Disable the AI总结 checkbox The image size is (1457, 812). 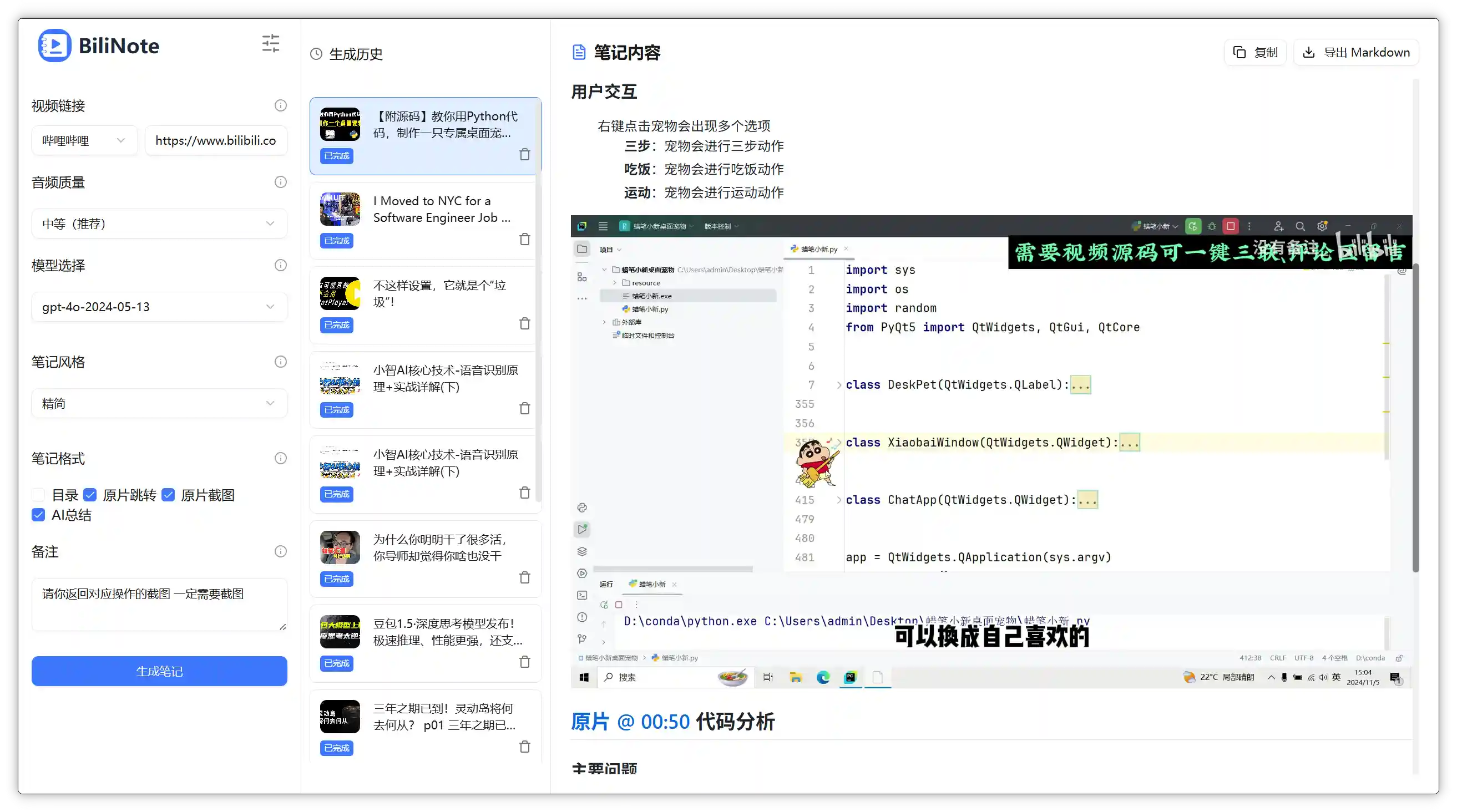click(x=38, y=515)
